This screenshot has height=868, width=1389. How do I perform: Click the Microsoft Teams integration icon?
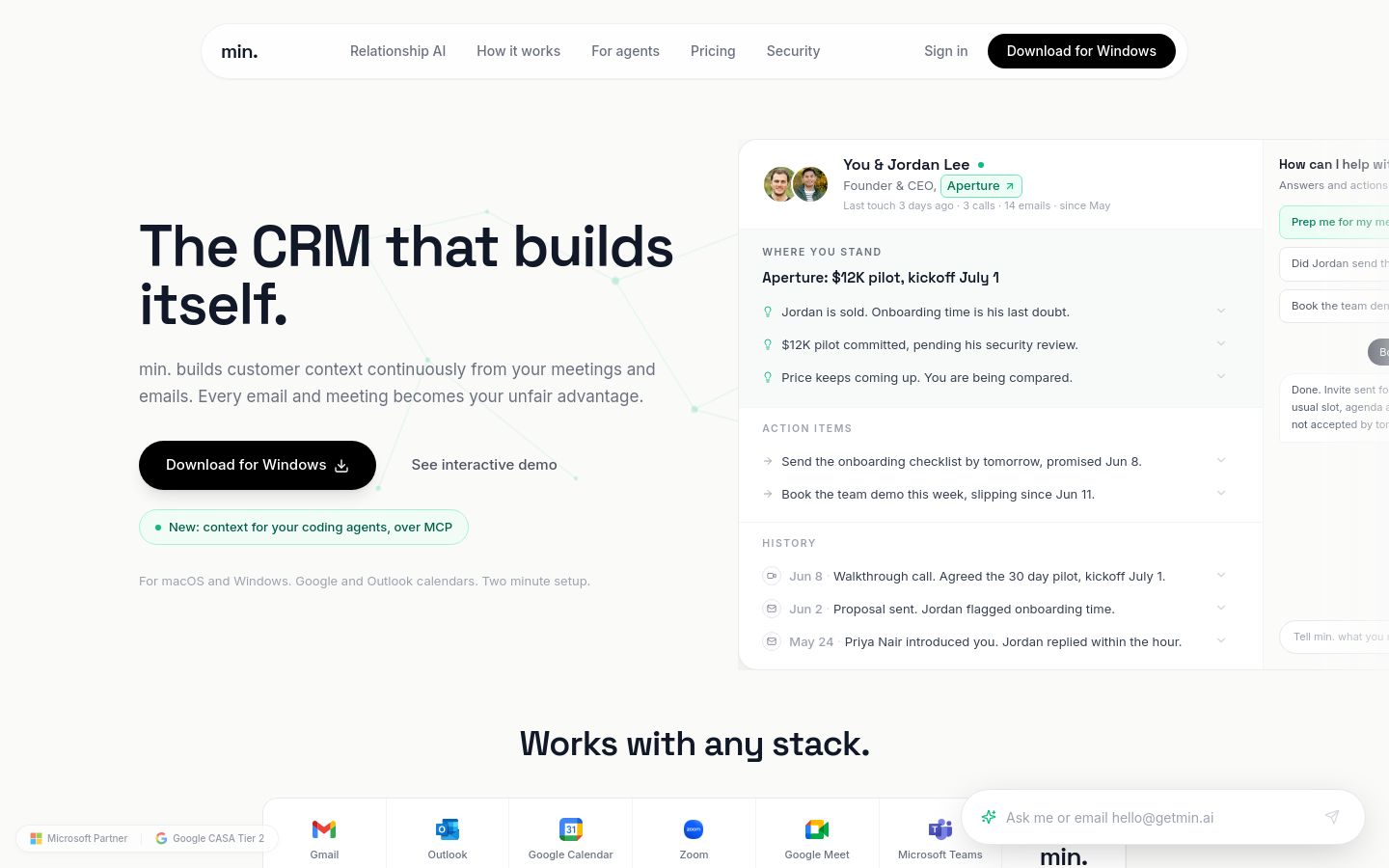[940, 829]
